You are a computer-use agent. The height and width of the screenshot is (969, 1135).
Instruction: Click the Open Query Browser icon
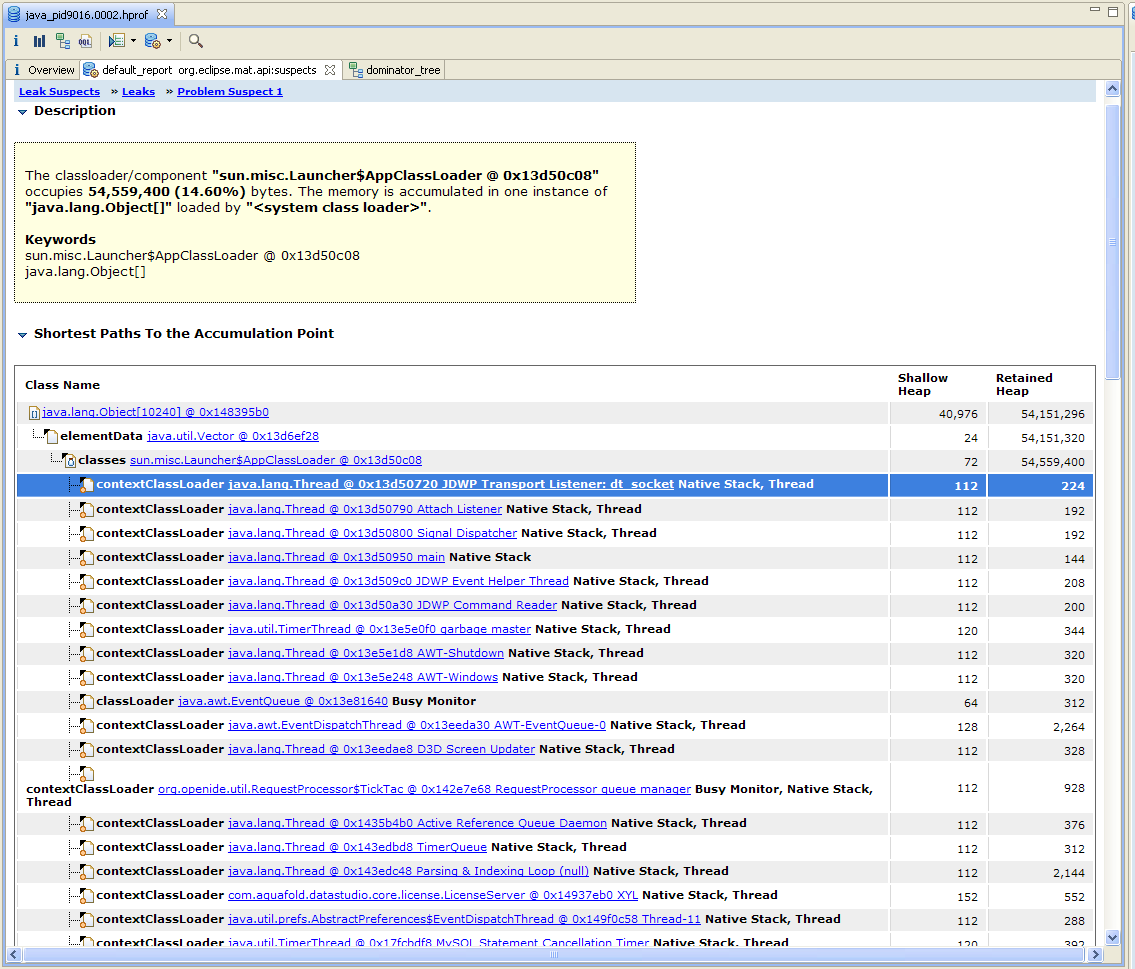click(x=153, y=41)
